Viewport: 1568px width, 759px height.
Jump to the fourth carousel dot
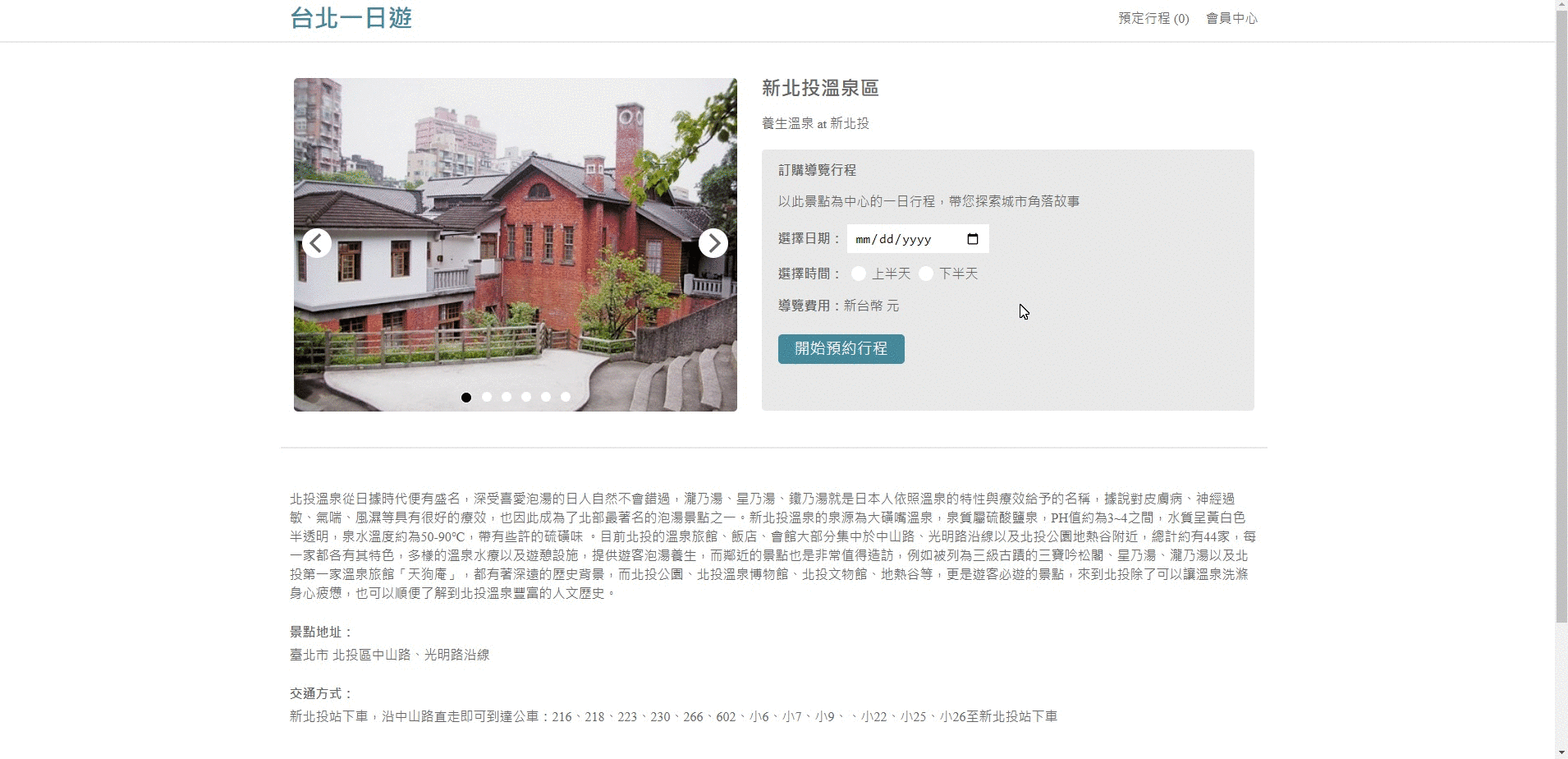(526, 397)
